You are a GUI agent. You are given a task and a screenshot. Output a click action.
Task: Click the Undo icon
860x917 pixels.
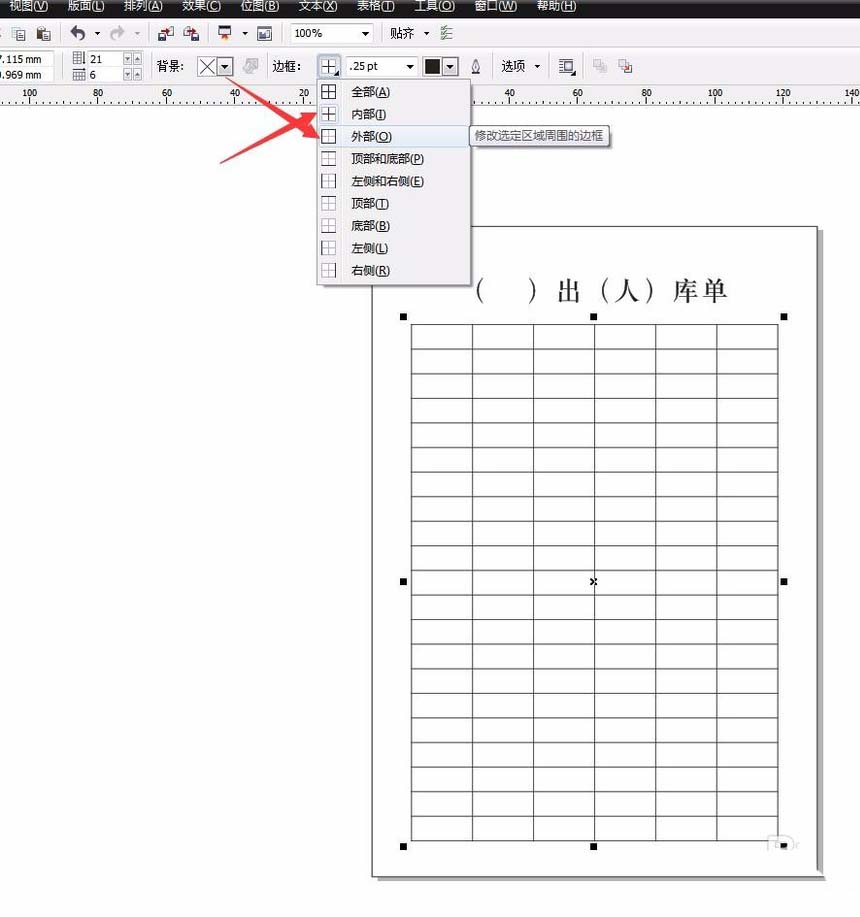[x=78, y=32]
